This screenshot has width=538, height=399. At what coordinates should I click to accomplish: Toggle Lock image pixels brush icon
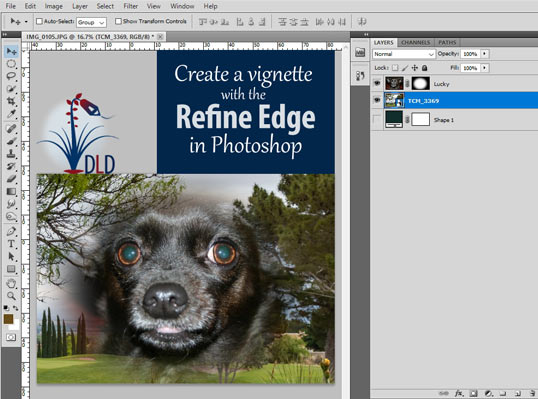(x=405, y=68)
